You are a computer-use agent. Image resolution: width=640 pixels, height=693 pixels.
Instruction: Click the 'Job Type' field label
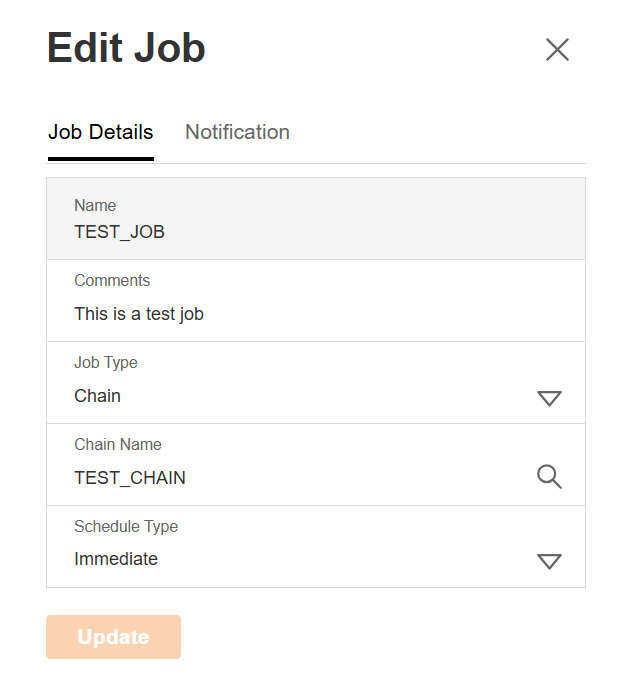click(x=106, y=363)
